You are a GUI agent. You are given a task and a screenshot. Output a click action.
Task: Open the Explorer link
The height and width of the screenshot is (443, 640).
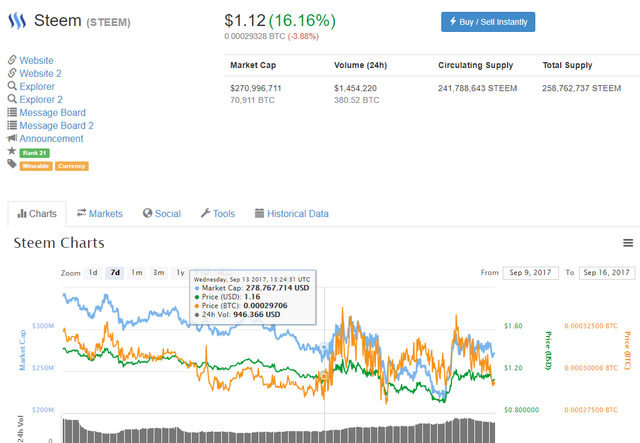click(x=37, y=87)
